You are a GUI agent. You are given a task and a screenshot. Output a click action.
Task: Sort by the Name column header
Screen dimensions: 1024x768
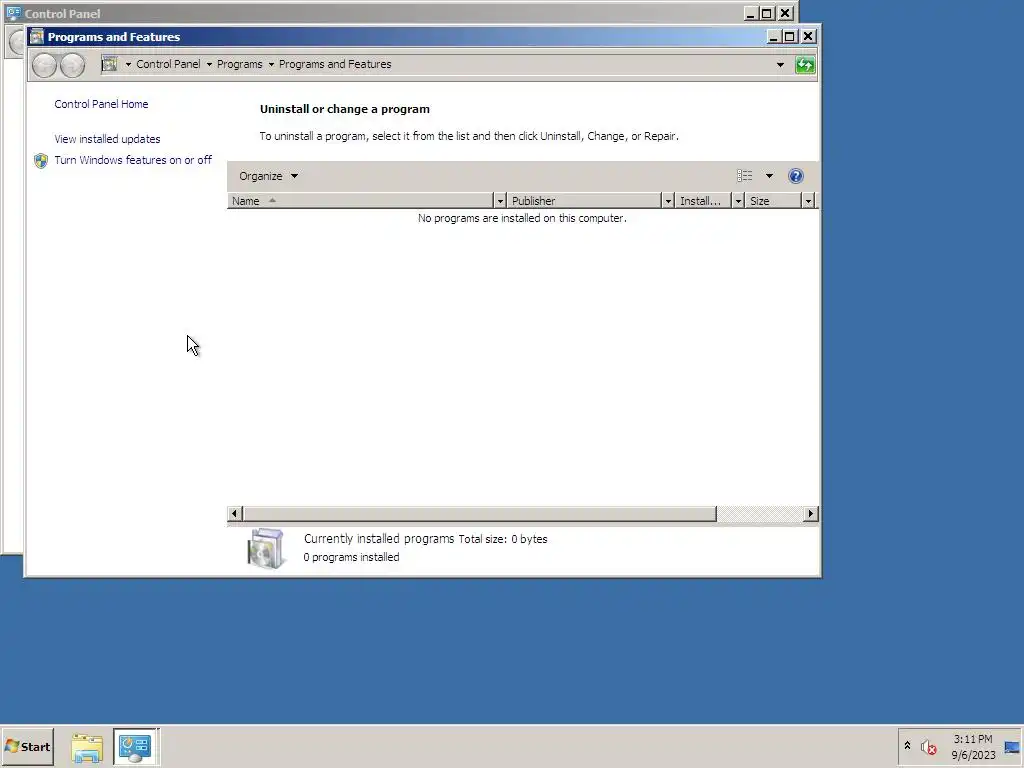[360, 201]
